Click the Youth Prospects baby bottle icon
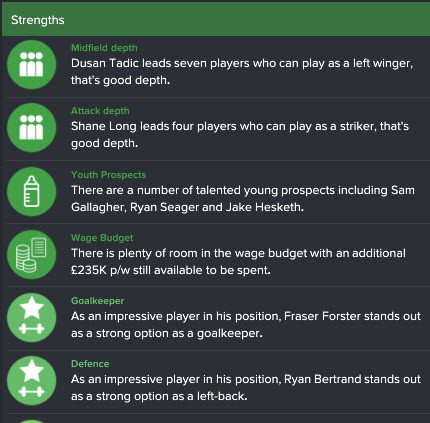 click(x=32, y=191)
